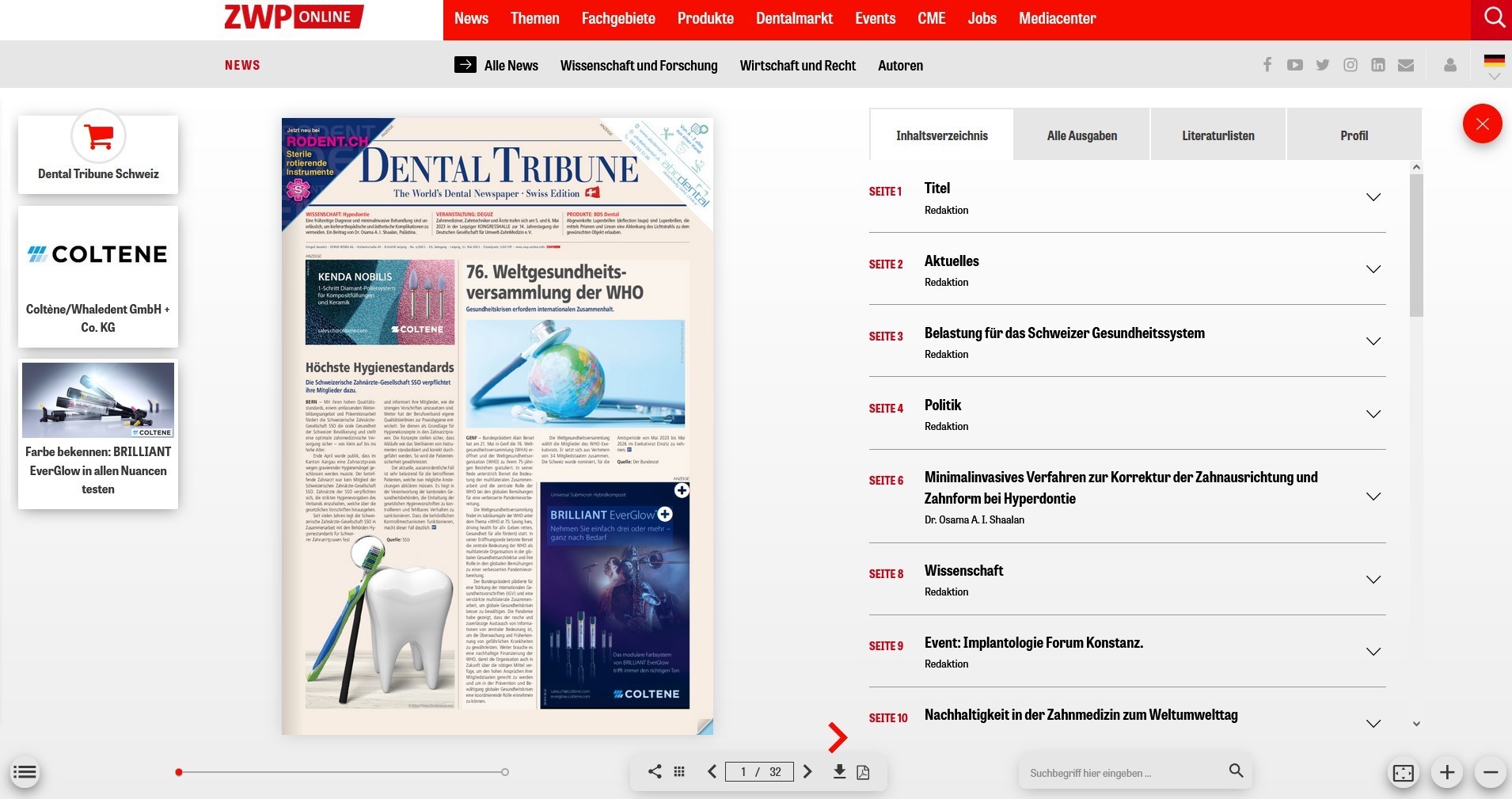The image size is (1512, 799).
Task: Click the contents panel vertical scrollbar
Action: point(1416,245)
